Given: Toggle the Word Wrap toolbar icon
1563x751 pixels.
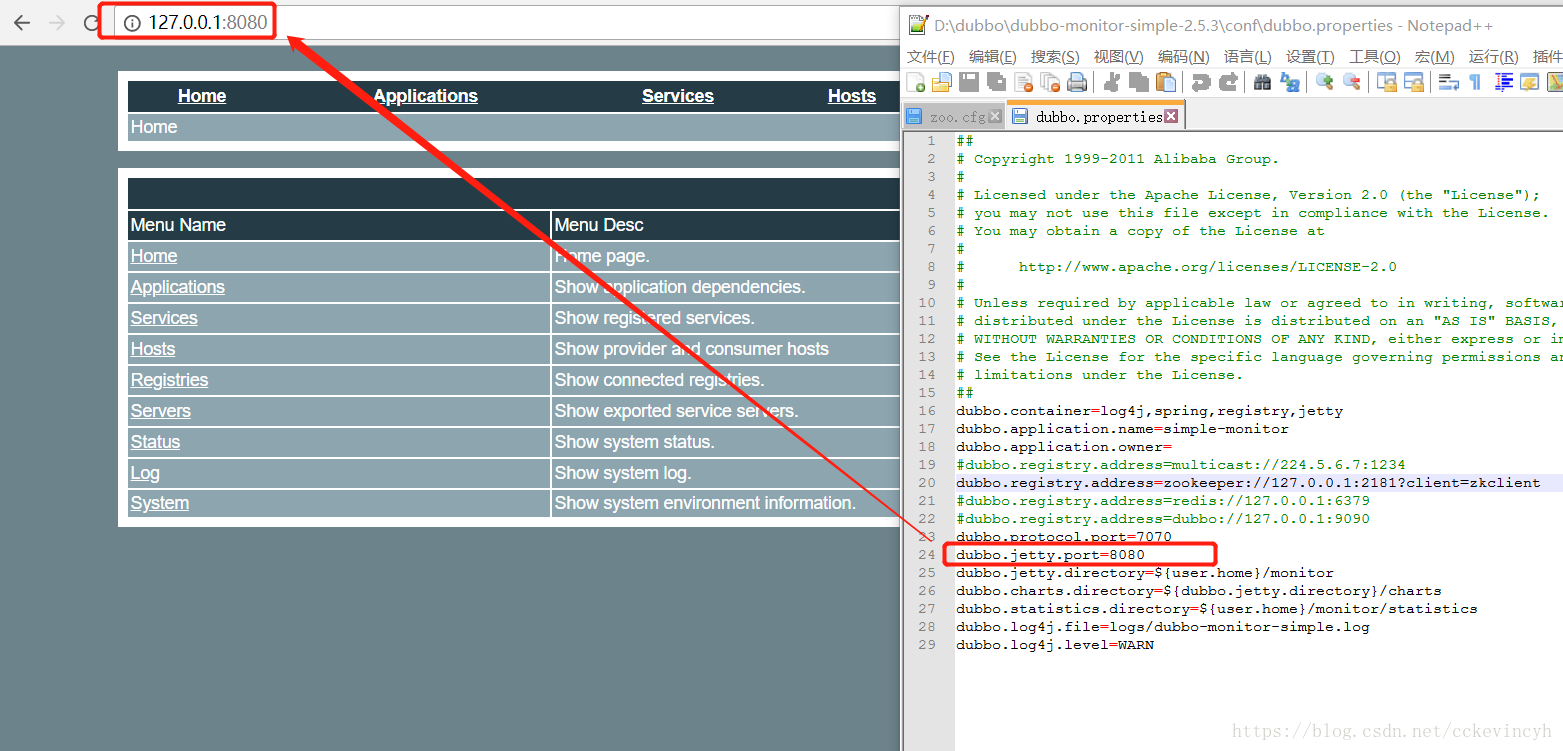Looking at the screenshot, I should click(1448, 82).
